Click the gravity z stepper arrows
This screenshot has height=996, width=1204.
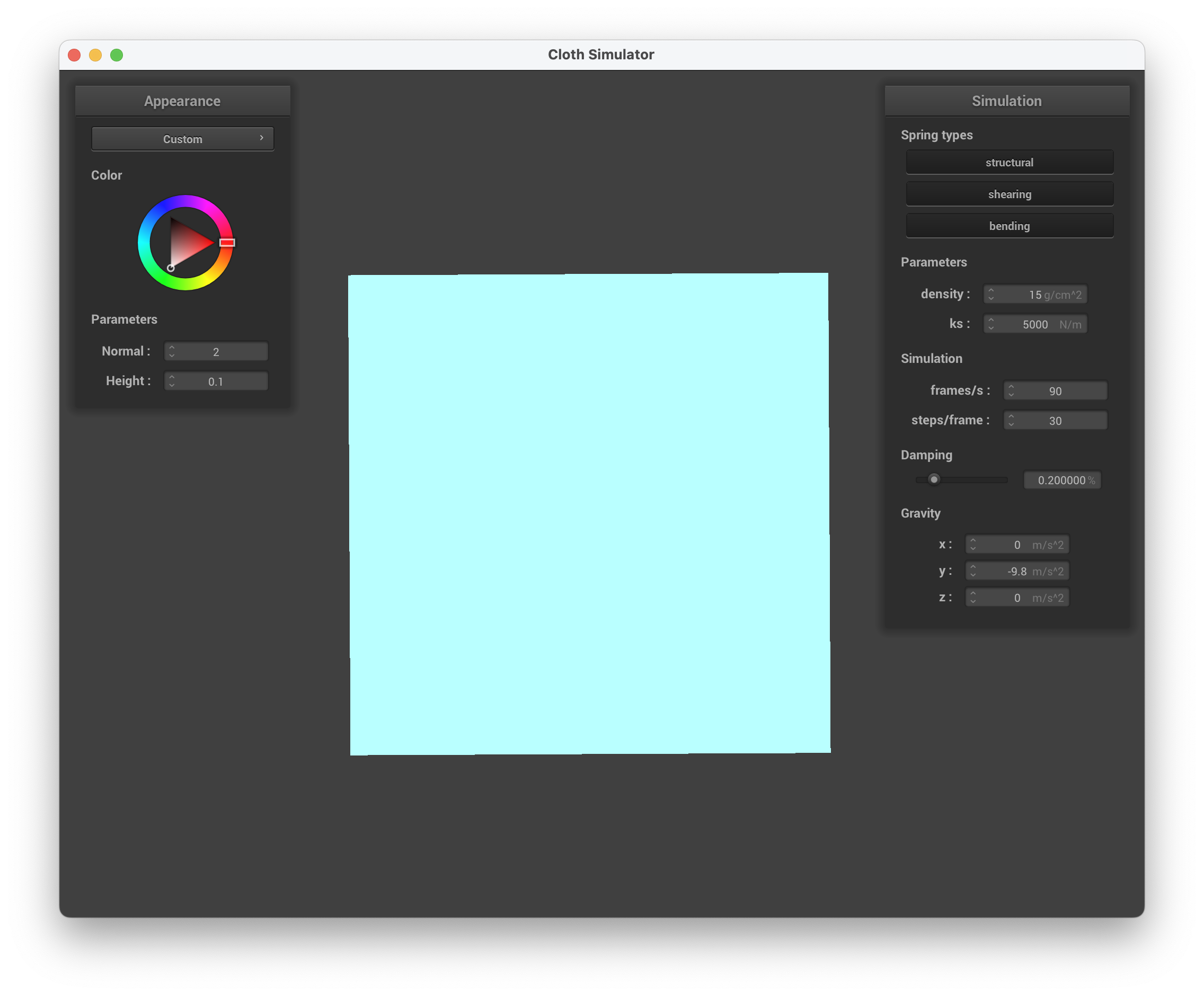972,597
